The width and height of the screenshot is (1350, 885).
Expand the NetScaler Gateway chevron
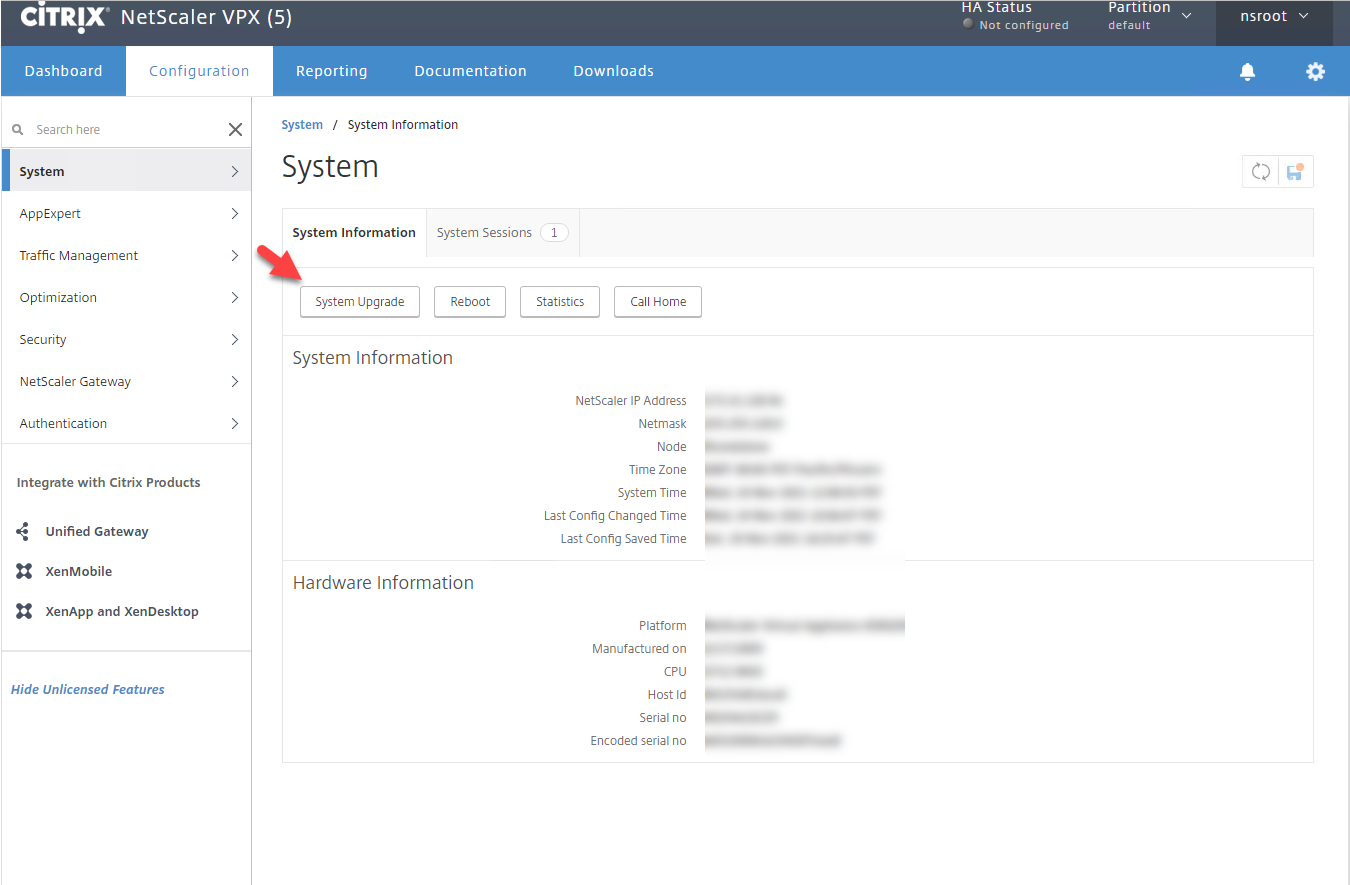pyautogui.click(x=235, y=381)
